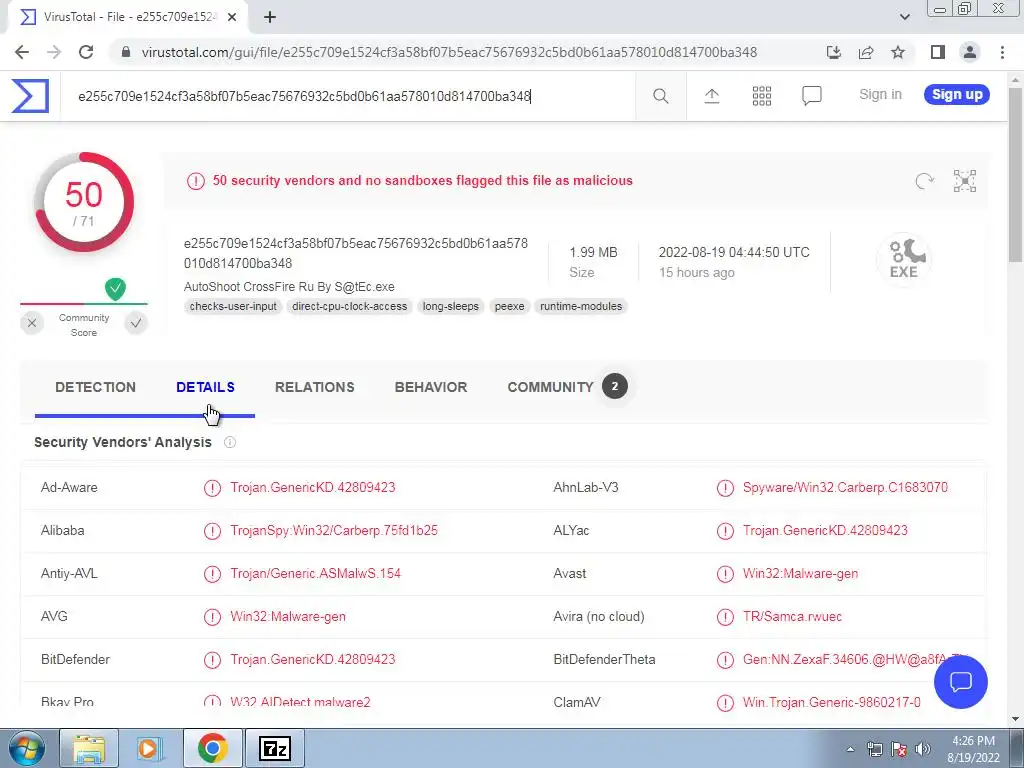Open the similarity graph icon
The height and width of the screenshot is (768, 1024).
point(965,181)
